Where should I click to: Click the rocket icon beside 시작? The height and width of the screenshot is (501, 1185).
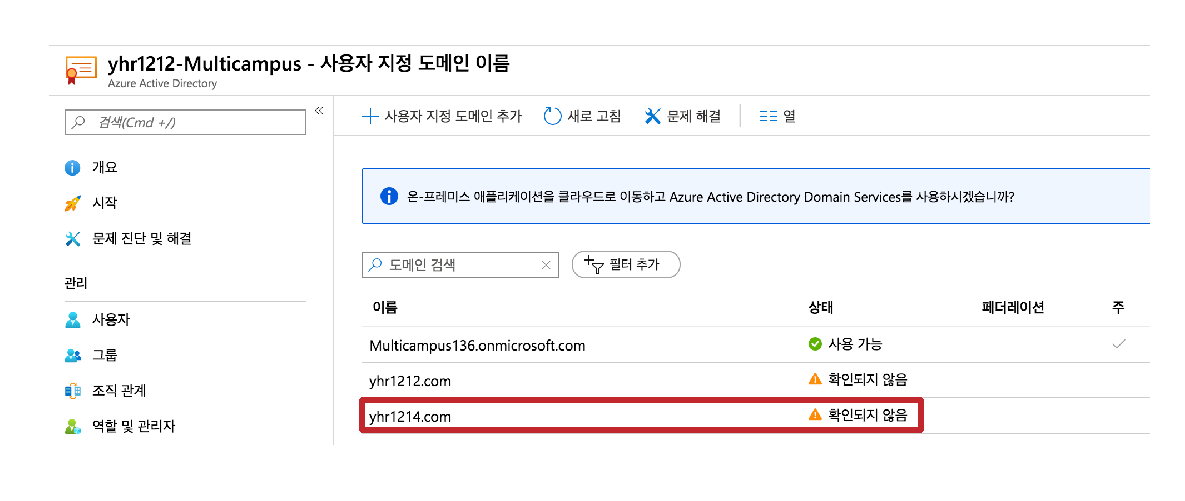[73, 203]
